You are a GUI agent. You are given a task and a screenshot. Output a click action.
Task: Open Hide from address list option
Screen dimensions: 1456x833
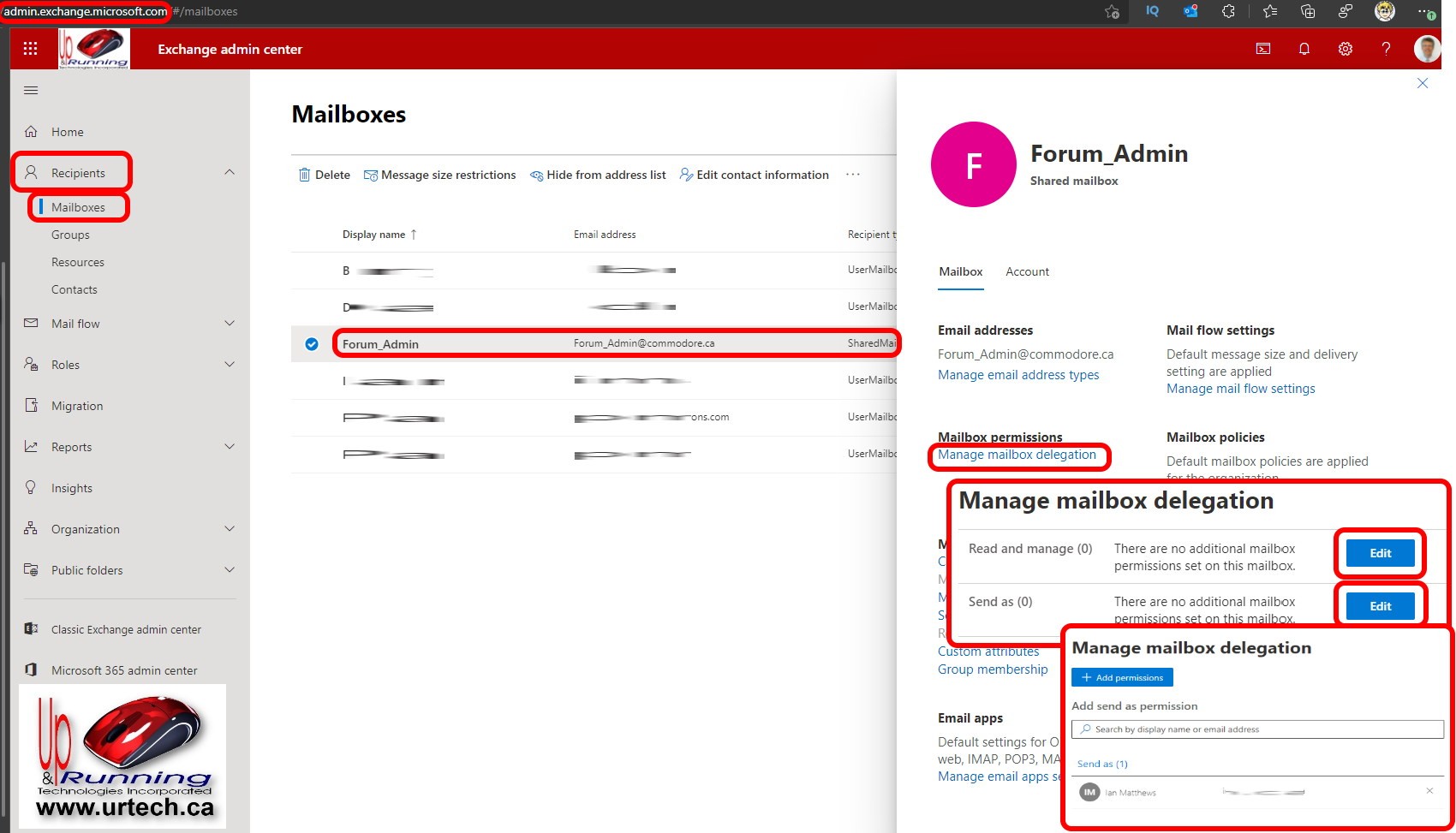click(598, 175)
